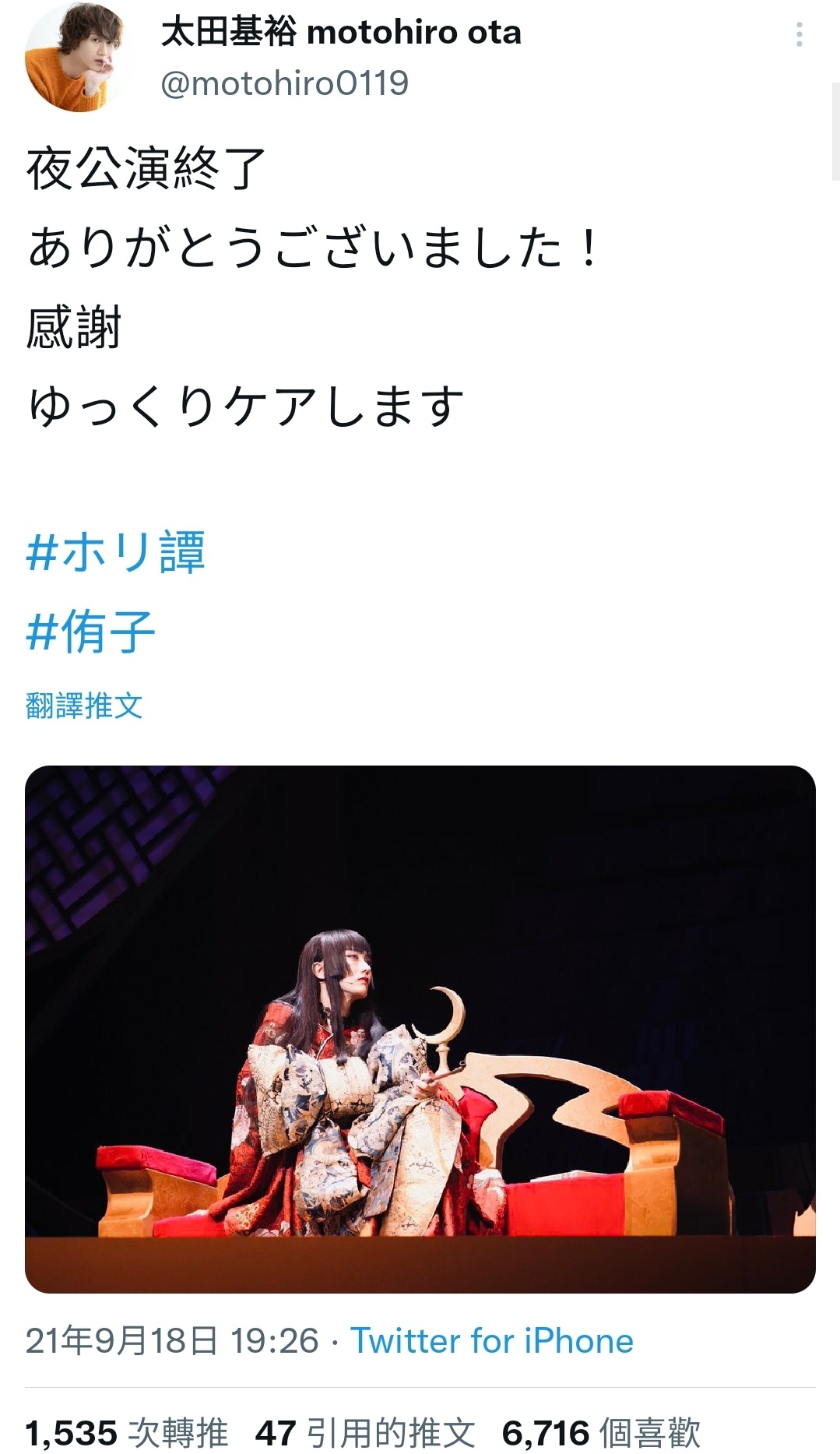
Task: Open the attached stage photo
Action: tap(420, 1030)
